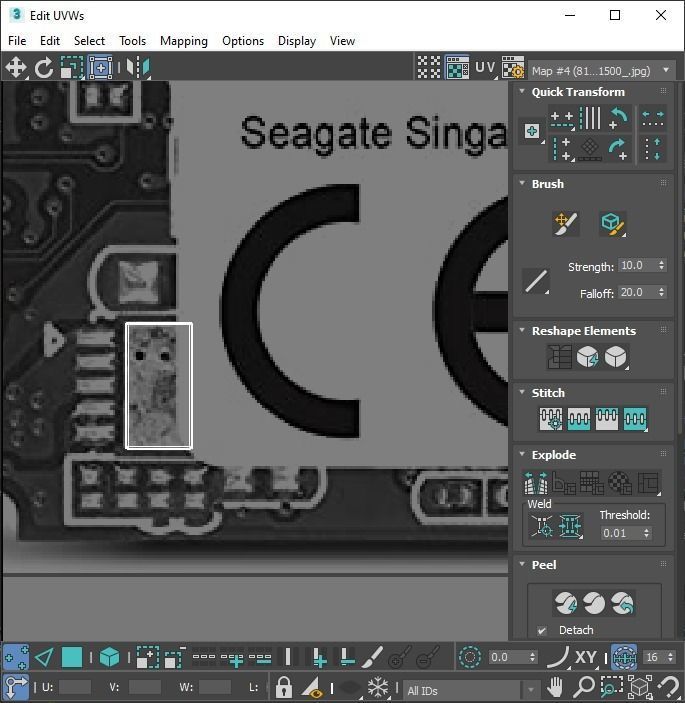
Task: Click Align Vertically to Pivot icon
Action: 562,149
